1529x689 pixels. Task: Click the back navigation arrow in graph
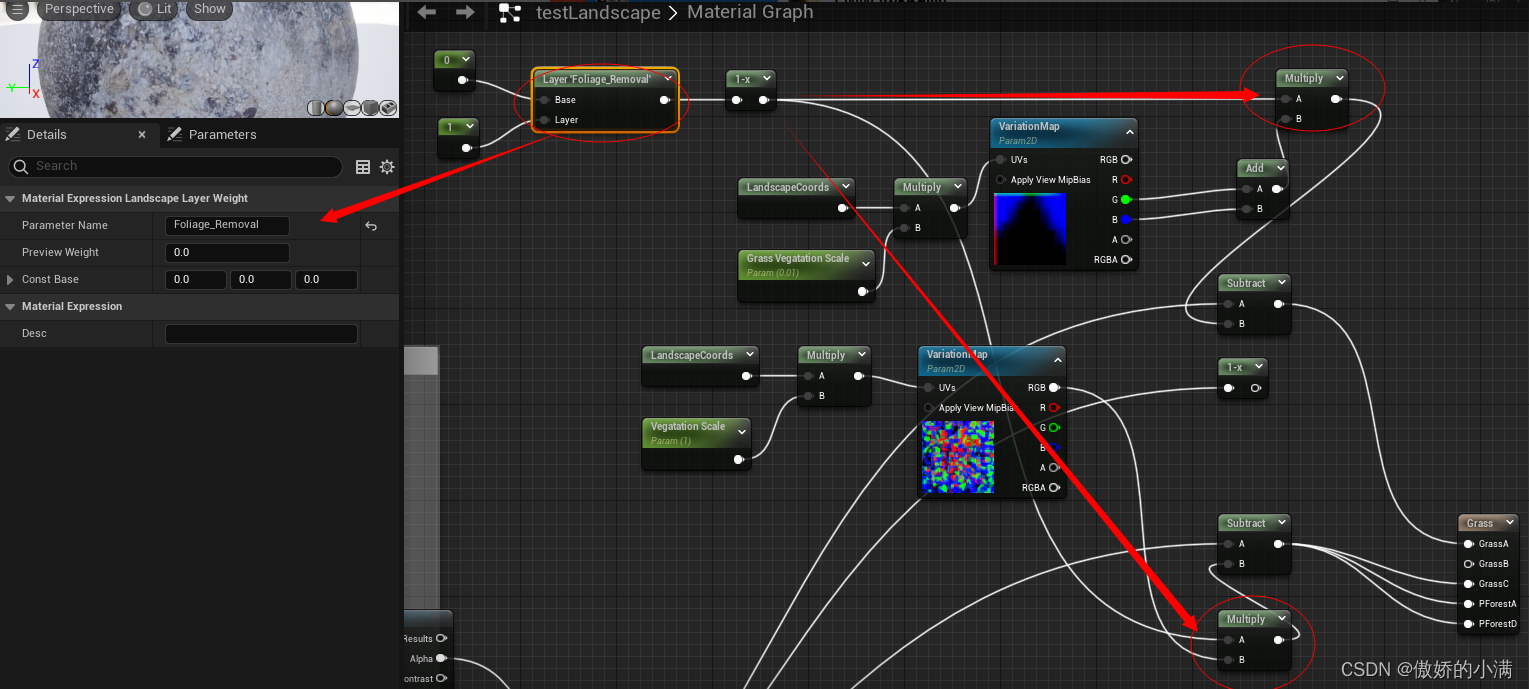pos(427,12)
